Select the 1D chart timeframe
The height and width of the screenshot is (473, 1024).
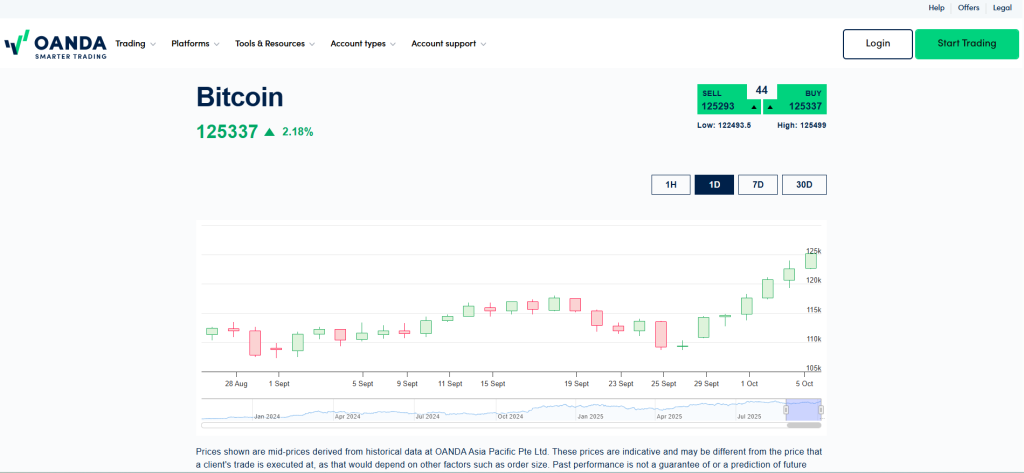pyautogui.click(x=714, y=185)
